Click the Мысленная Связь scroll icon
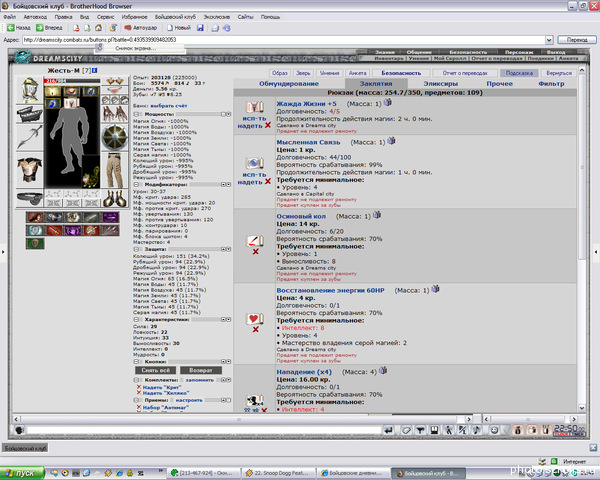This screenshot has width=600, height=480. pyautogui.click(x=254, y=163)
